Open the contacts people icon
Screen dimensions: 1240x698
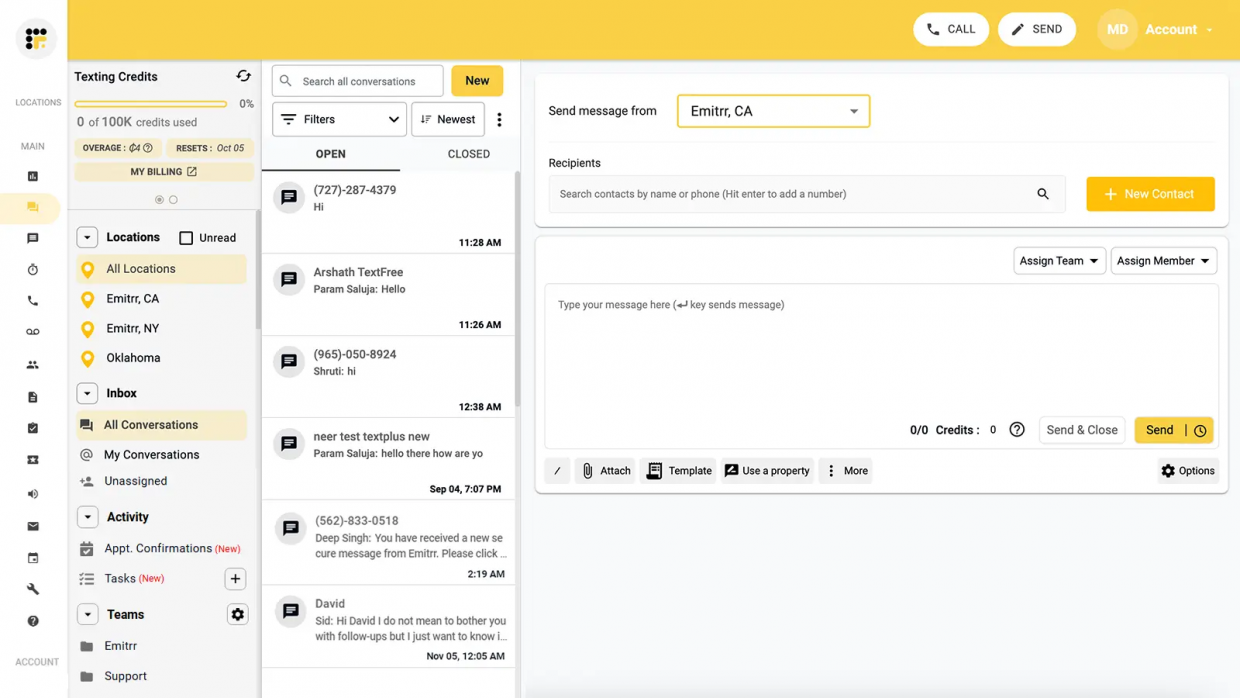coord(33,363)
